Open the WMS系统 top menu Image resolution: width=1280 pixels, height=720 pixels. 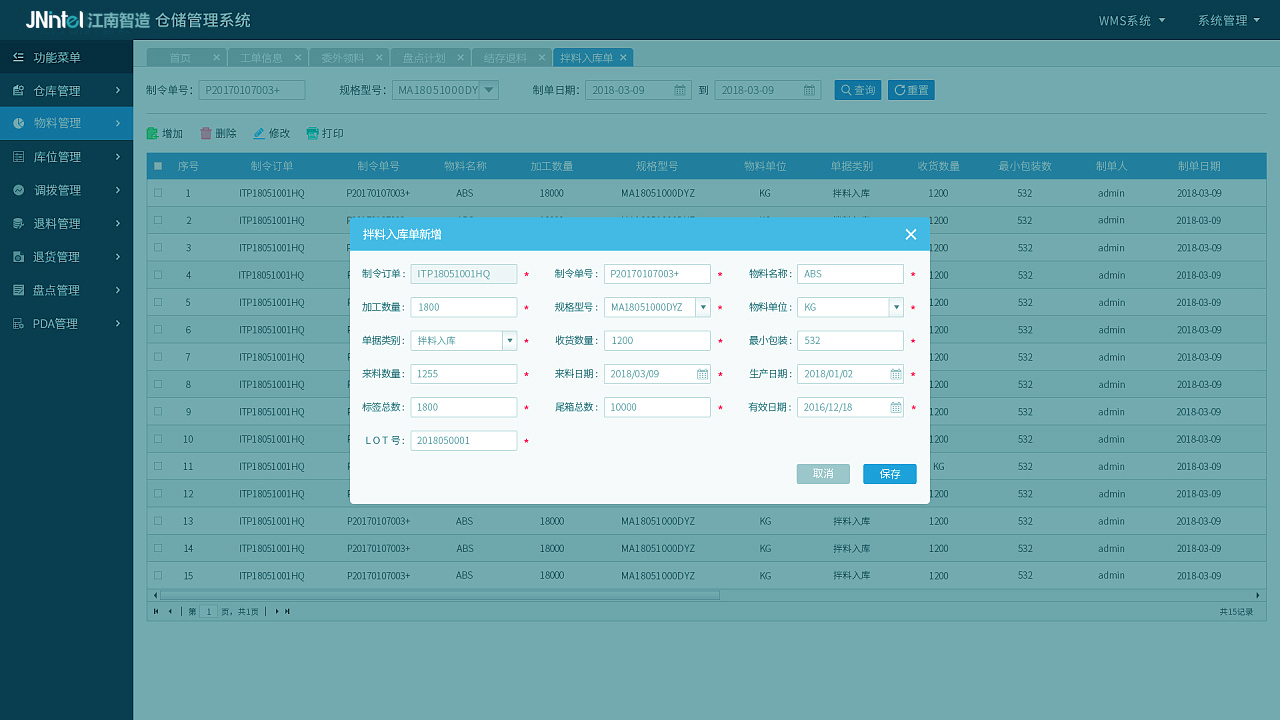click(x=1131, y=20)
